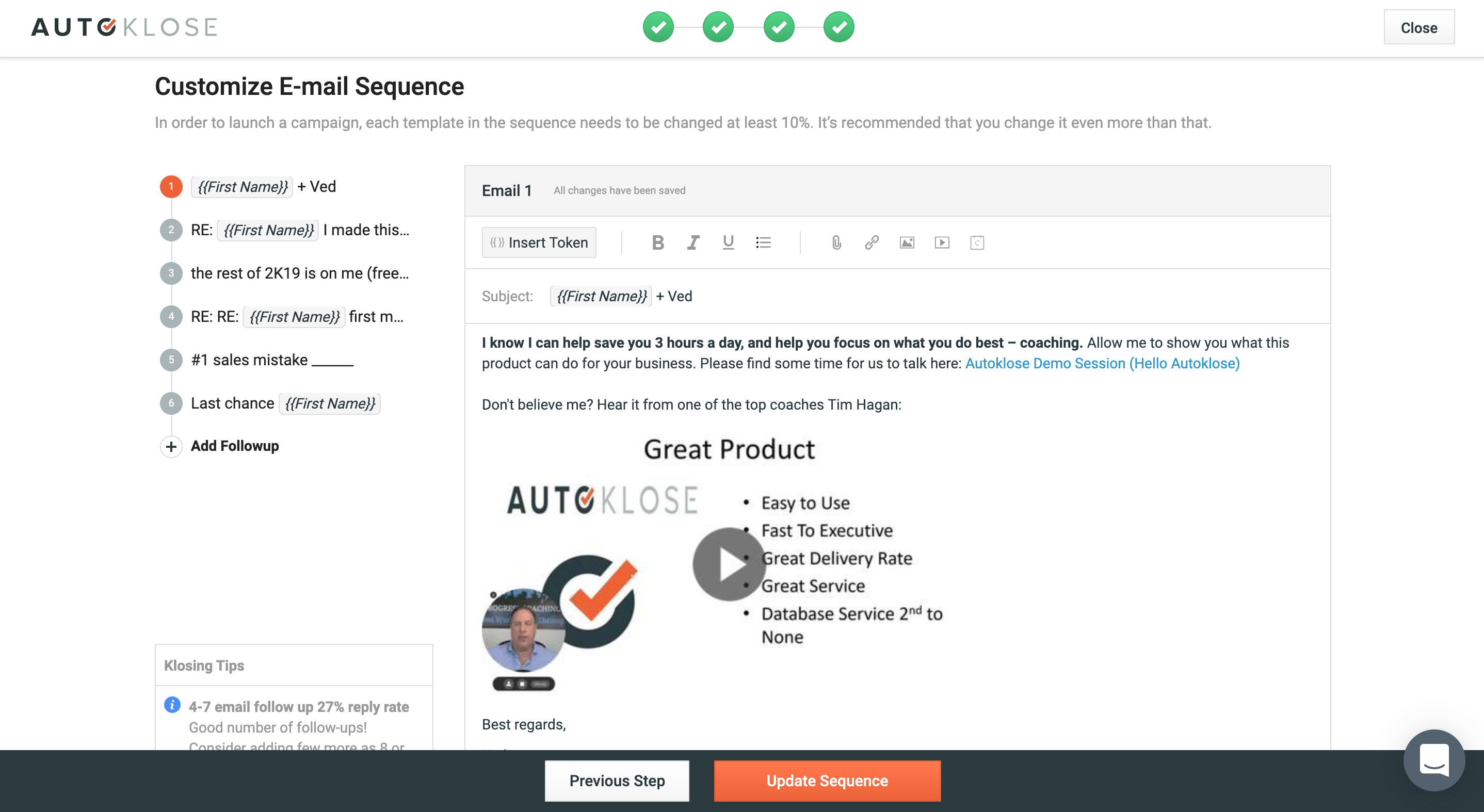1484x812 pixels.
Task: Open the chat support widget
Action: (x=1434, y=760)
